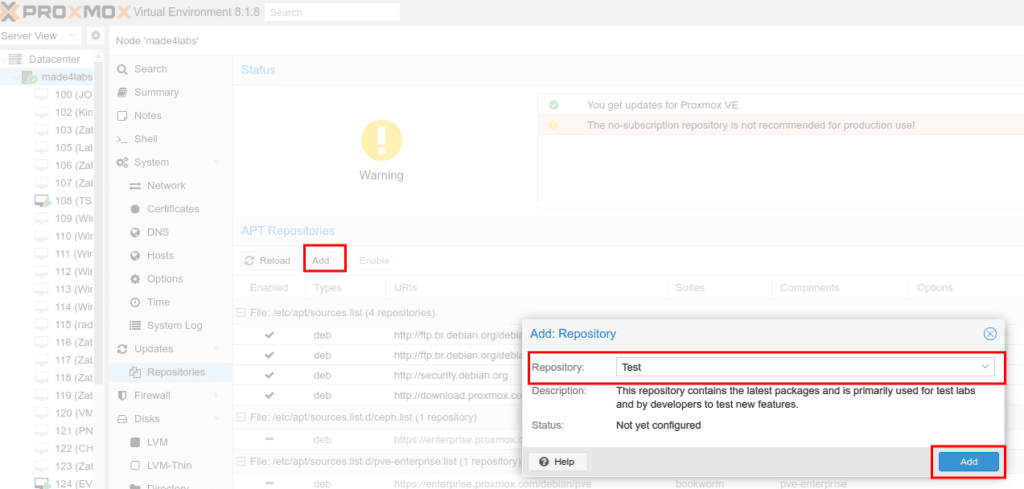Collapse the System menu section

[x=216, y=163]
